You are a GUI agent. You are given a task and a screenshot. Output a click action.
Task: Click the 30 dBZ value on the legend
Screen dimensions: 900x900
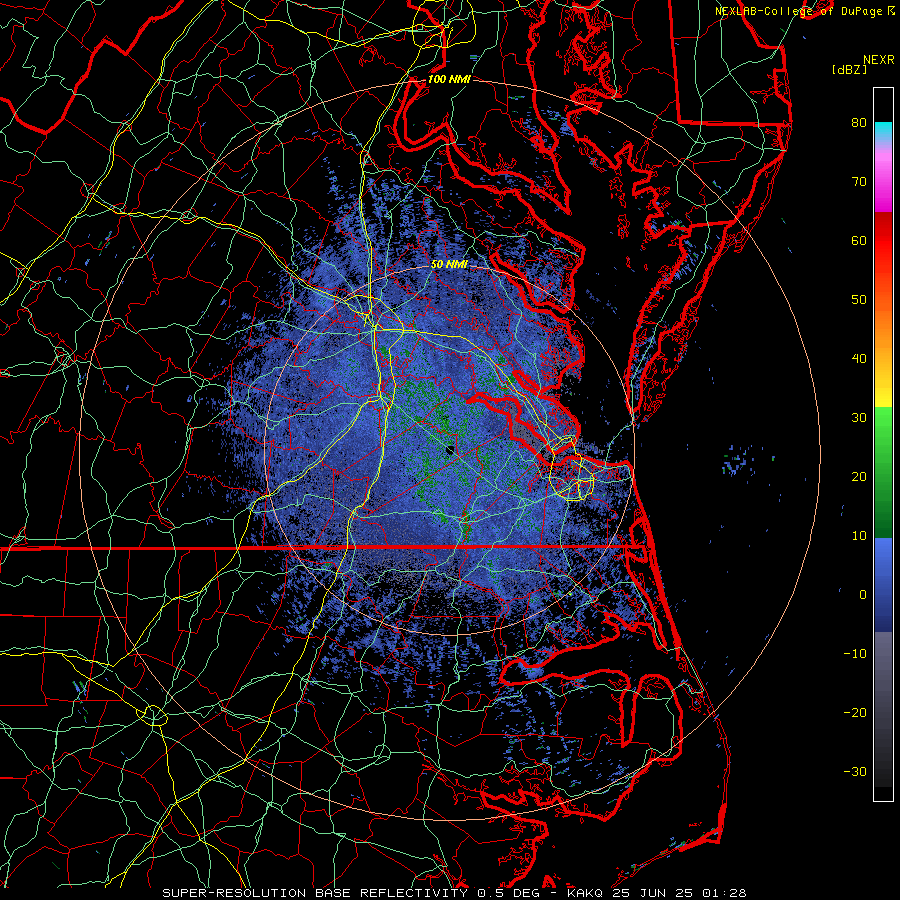pos(859,417)
